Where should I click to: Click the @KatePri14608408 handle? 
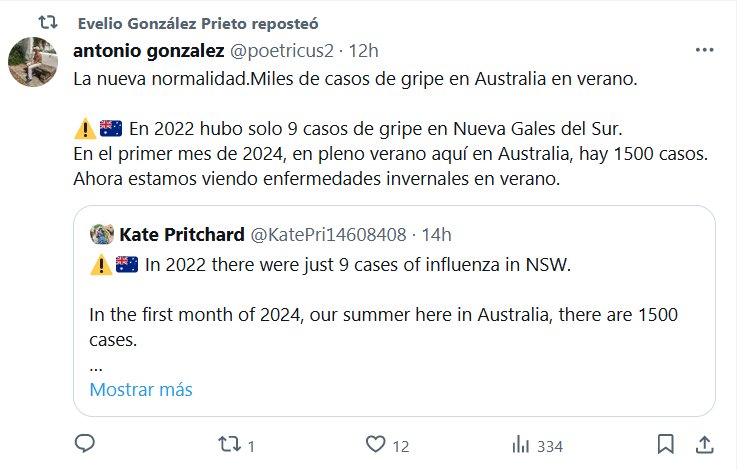tap(327, 235)
